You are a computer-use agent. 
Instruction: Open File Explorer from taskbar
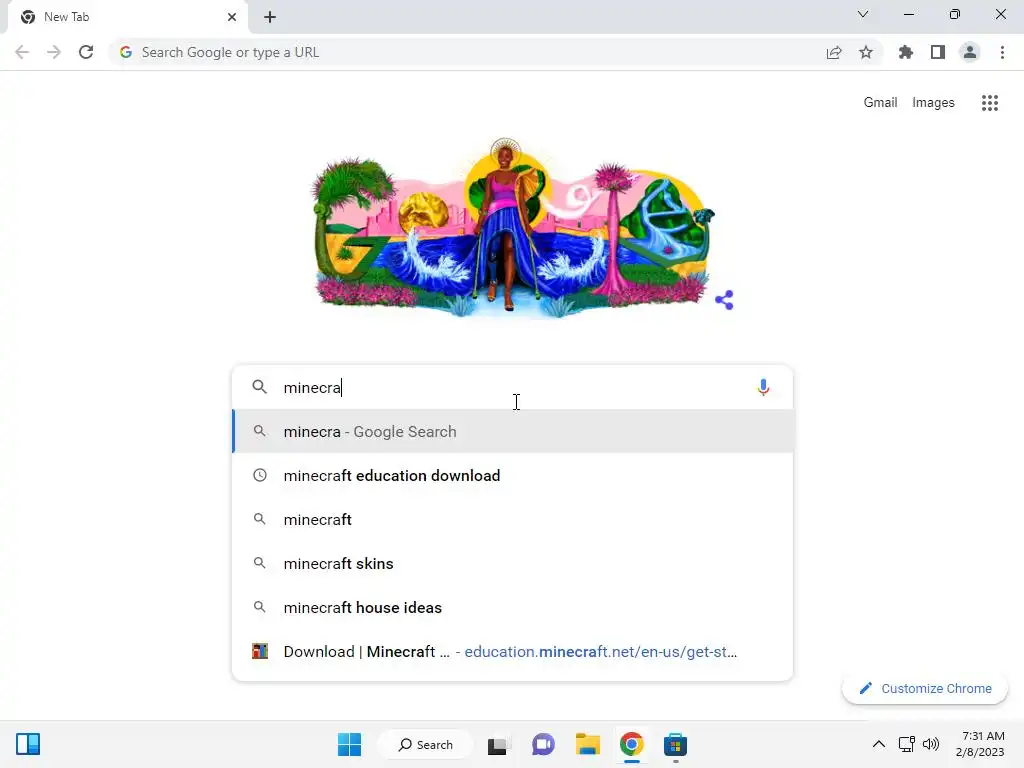tap(588, 744)
